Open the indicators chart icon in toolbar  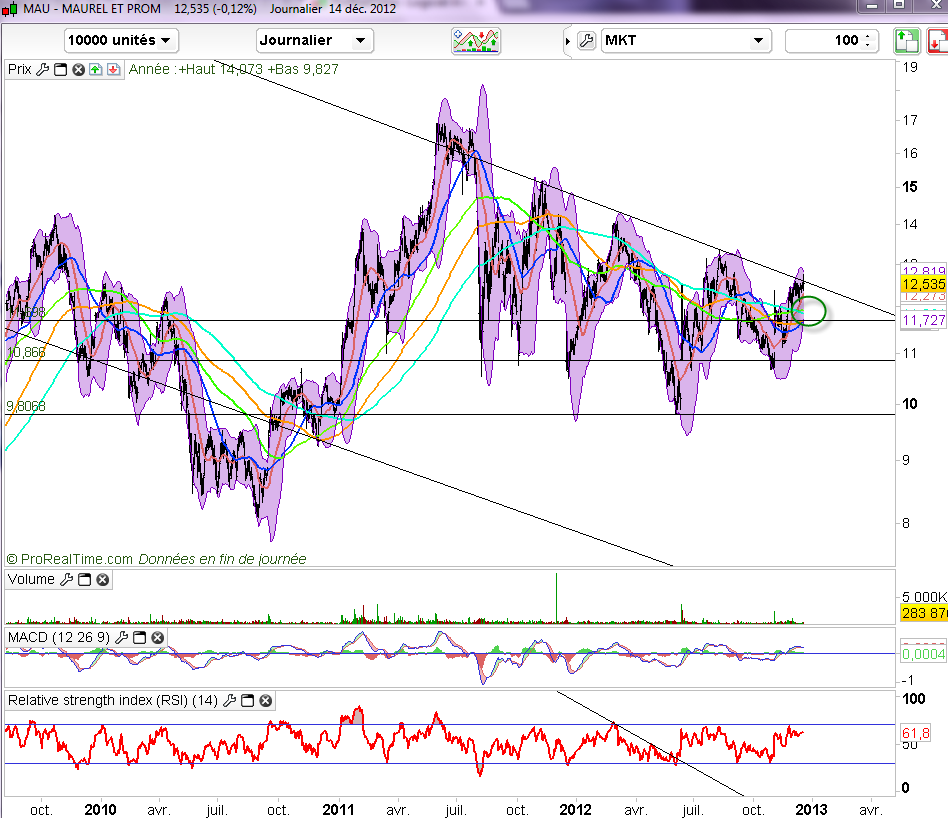pos(476,41)
